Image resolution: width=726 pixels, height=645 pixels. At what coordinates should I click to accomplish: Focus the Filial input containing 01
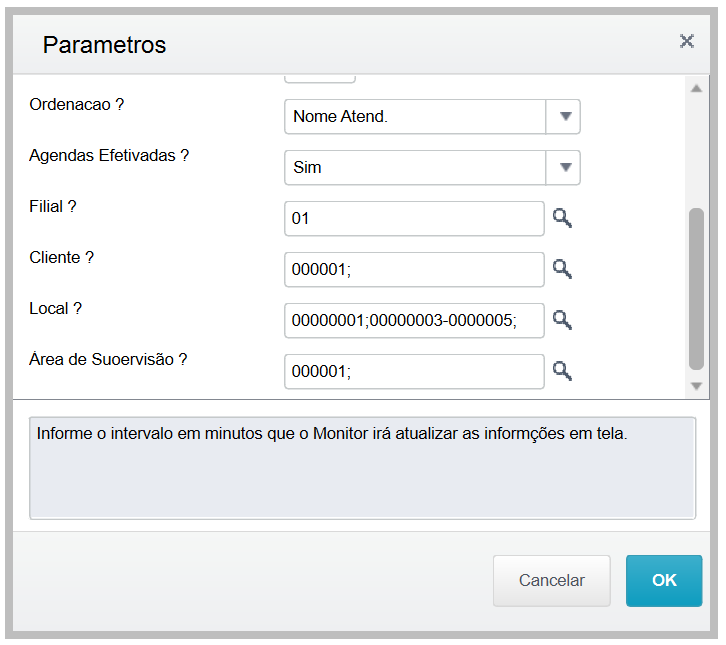point(414,218)
